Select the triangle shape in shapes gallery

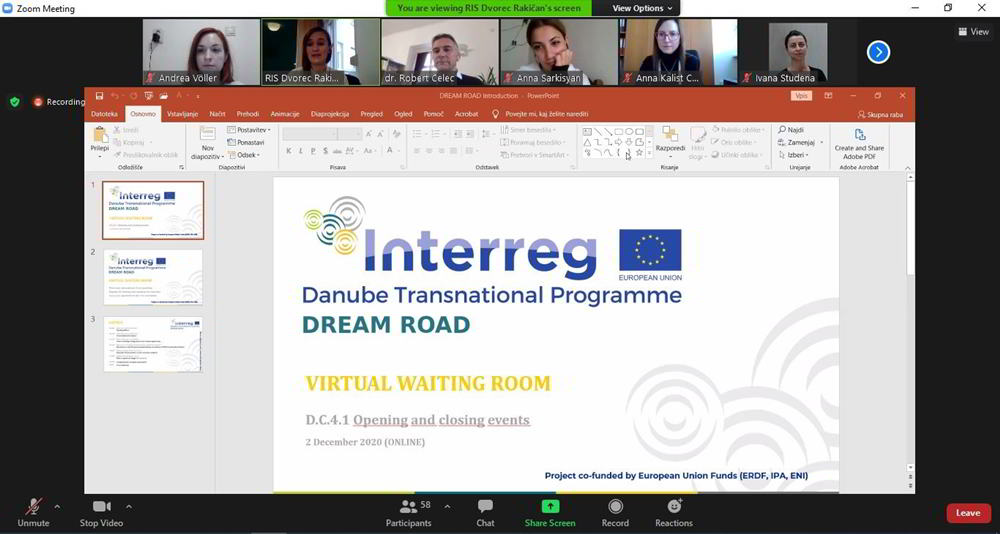[587, 142]
